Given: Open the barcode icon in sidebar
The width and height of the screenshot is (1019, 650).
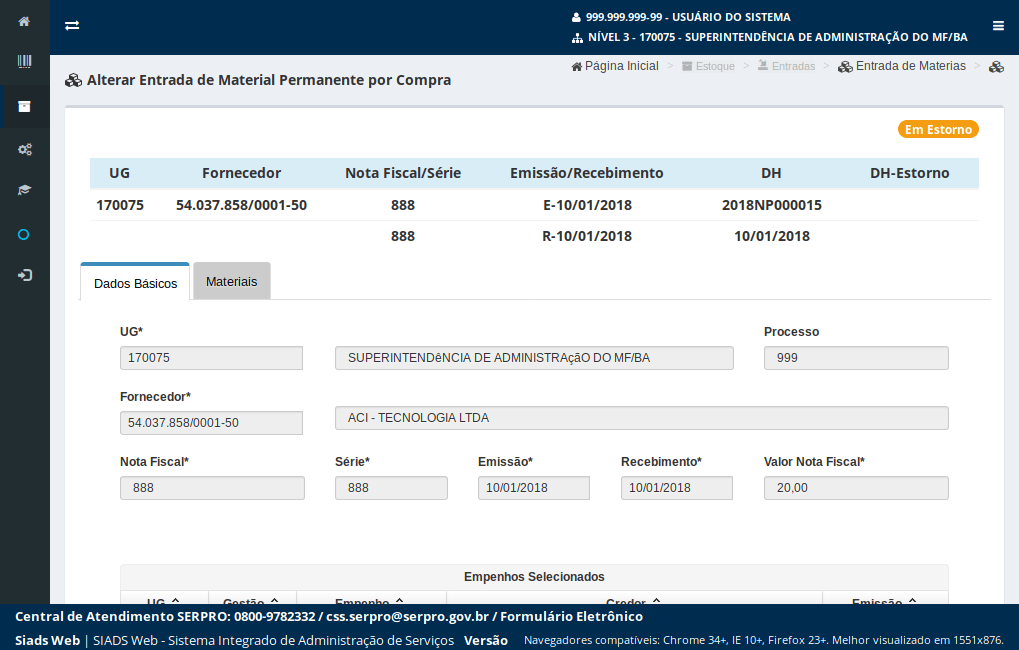Looking at the screenshot, I should [24, 62].
